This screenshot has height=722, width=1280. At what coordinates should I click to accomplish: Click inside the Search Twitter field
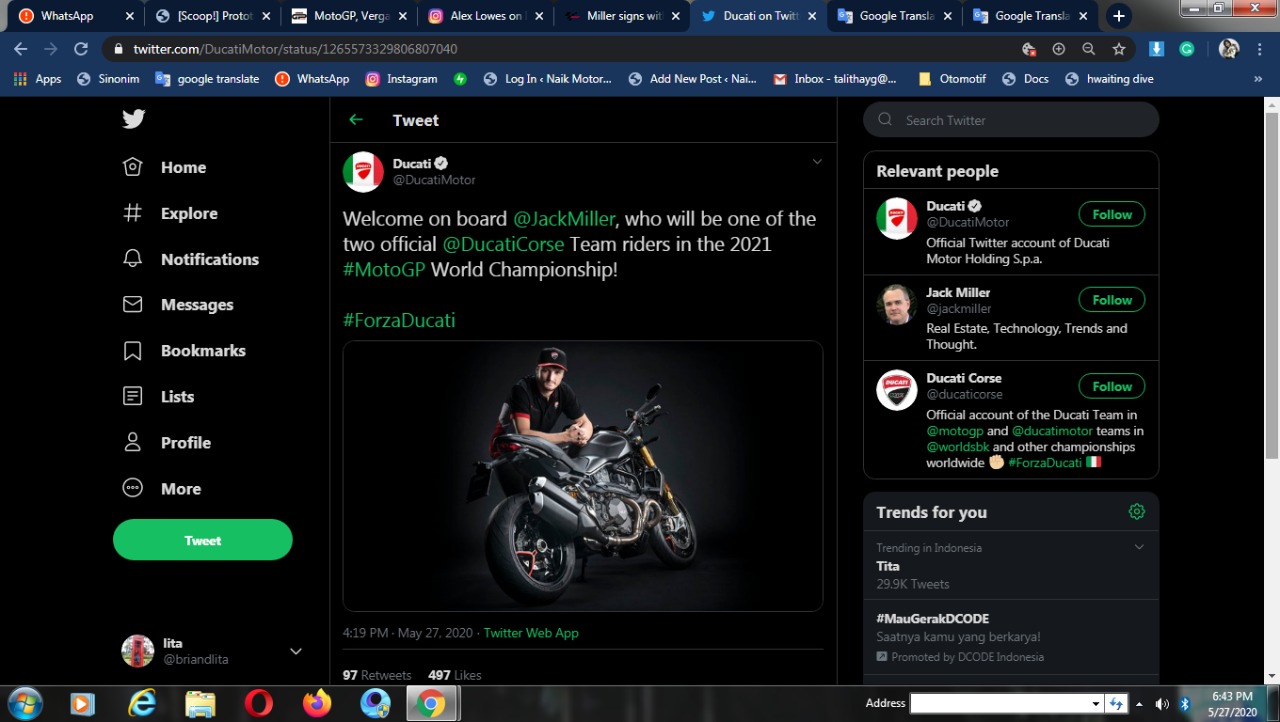1020,120
